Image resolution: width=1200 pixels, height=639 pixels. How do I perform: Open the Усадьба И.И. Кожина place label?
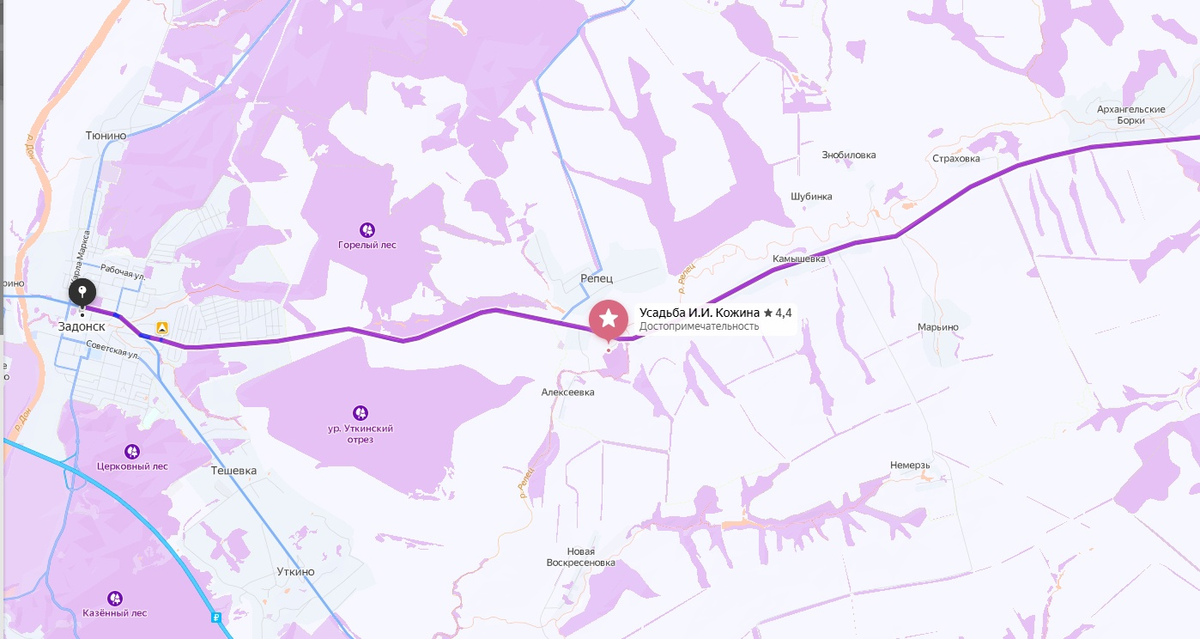(700, 313)
